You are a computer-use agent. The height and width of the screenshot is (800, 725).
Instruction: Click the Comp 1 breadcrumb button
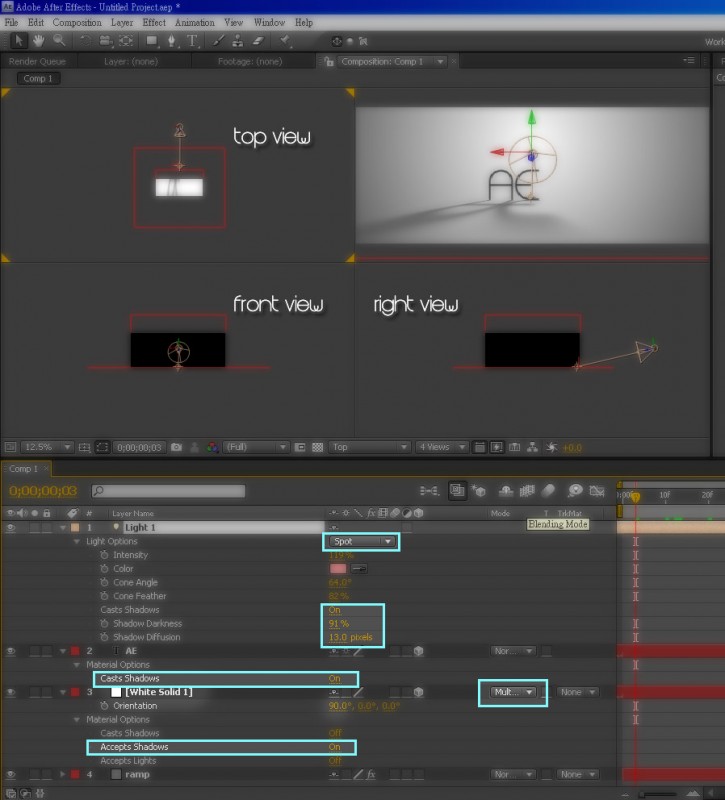pyautogui.click(x=38, y=79)
